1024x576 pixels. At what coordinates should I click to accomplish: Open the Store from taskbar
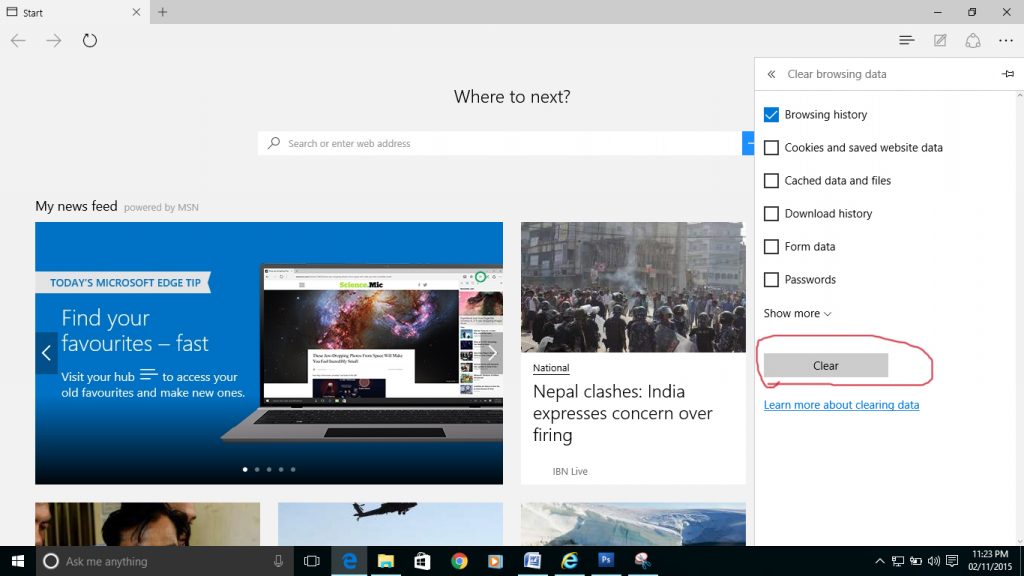point(423,561)
